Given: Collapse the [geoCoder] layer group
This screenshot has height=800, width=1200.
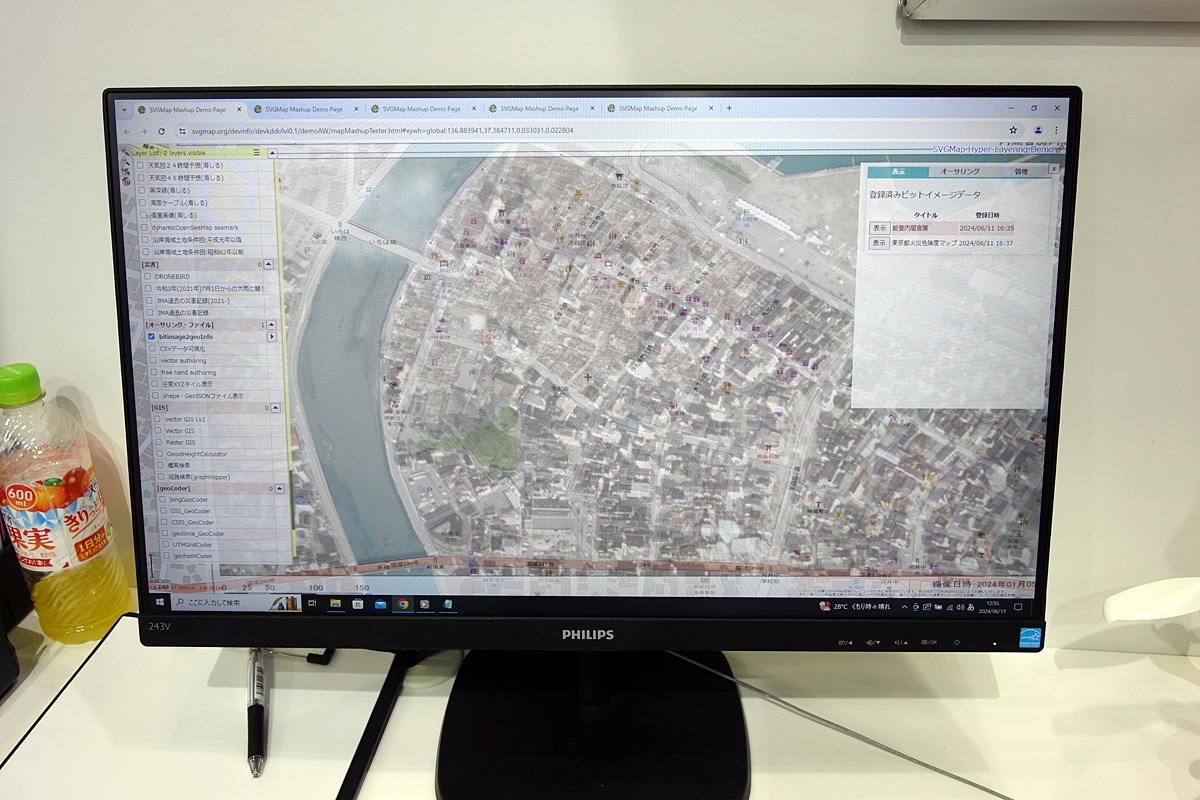Looking at the screenshot, I should pyautogui.click(x=281, y=488).
